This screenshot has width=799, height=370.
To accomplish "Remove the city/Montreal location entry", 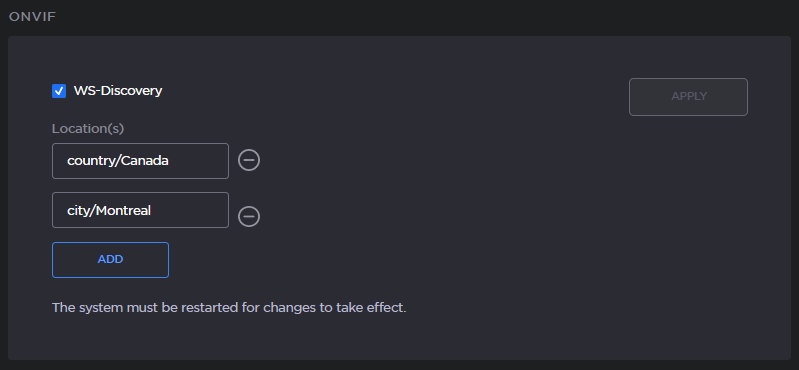I will [249, 217].
